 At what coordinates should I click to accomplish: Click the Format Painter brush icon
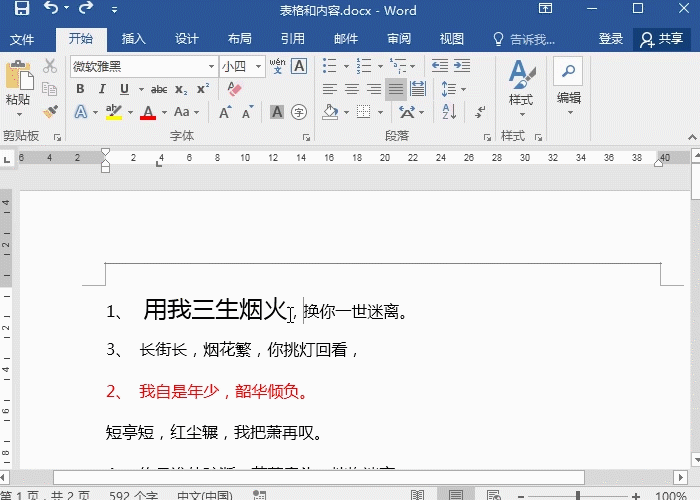click(x=49, y=112)
